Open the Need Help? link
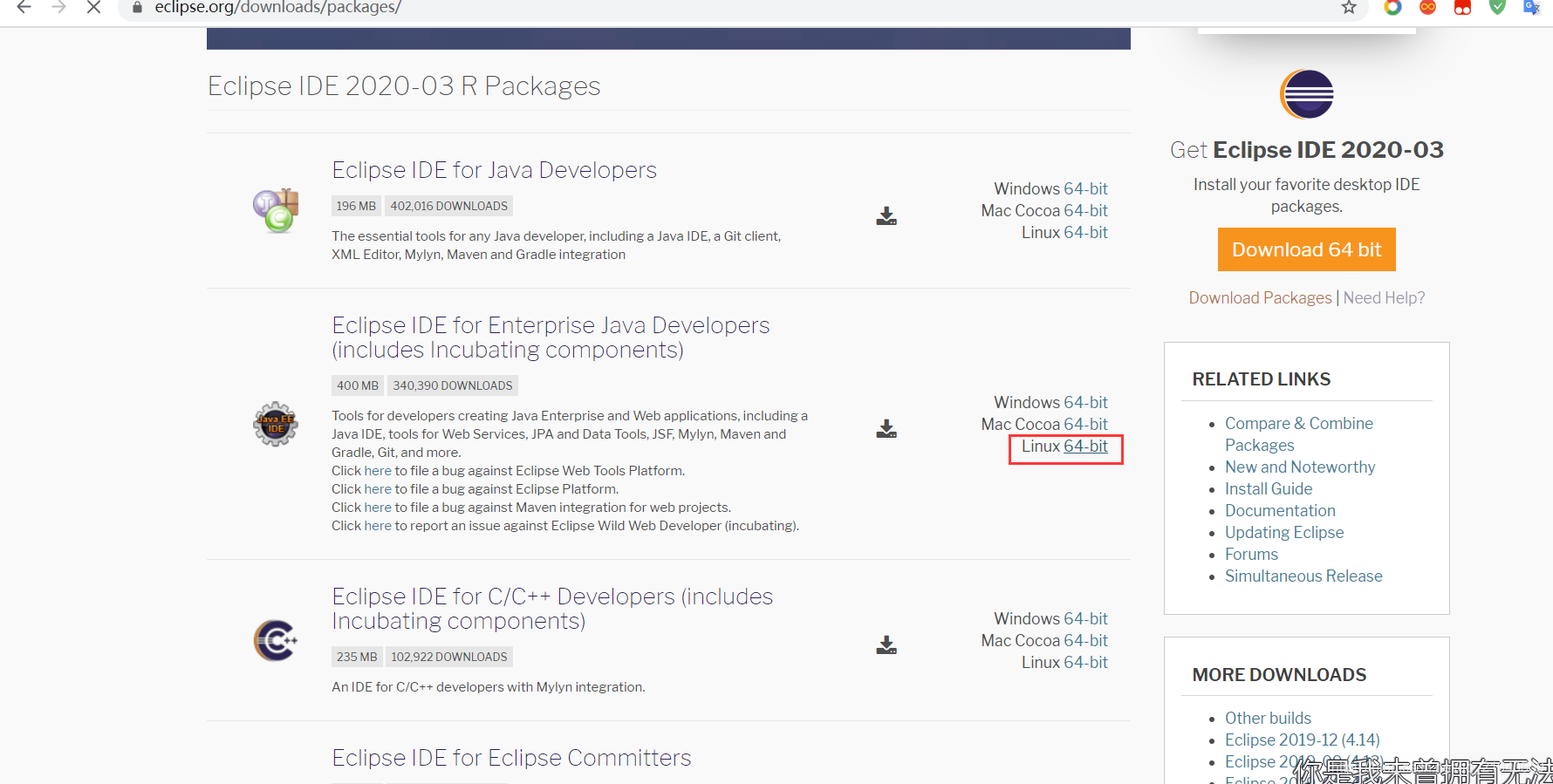 (x=1384, y=298)
